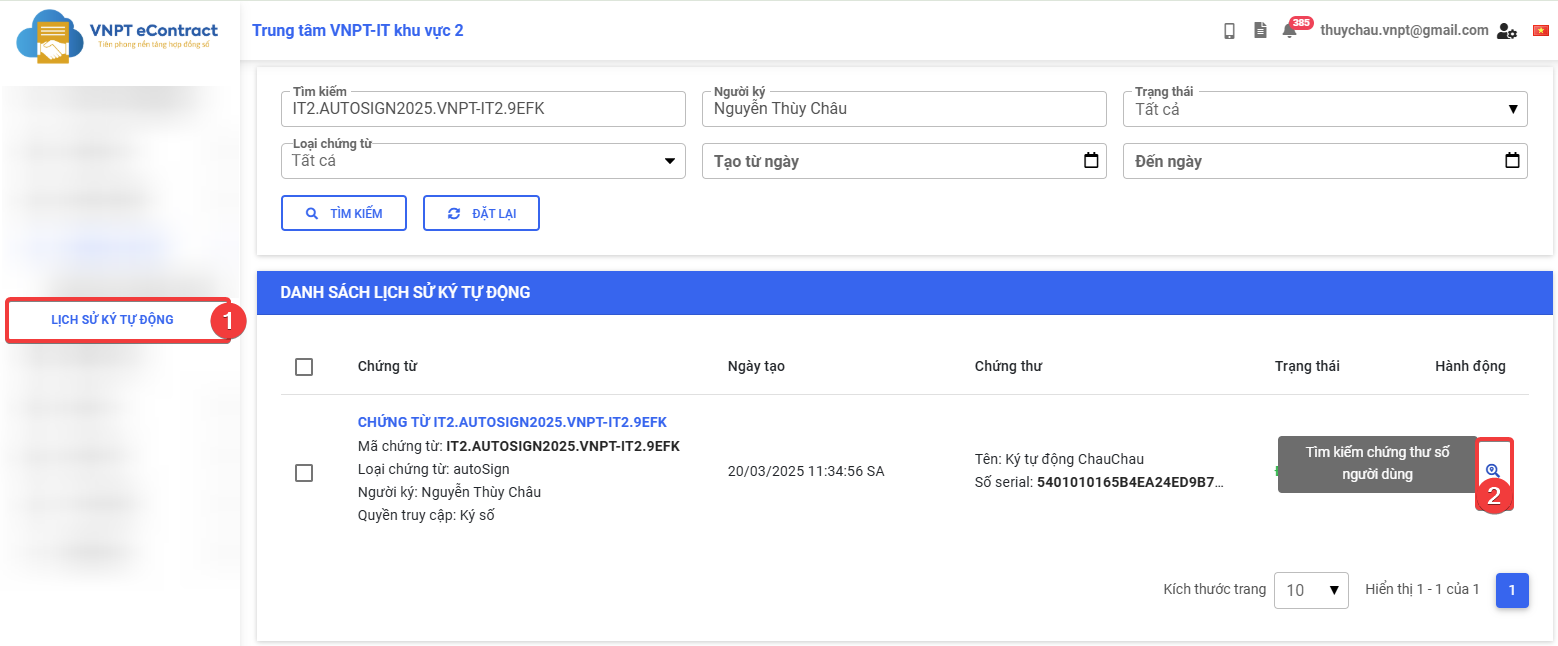
Task: Open the notifications bell with 385 badge
Action: click(1290, 31)
